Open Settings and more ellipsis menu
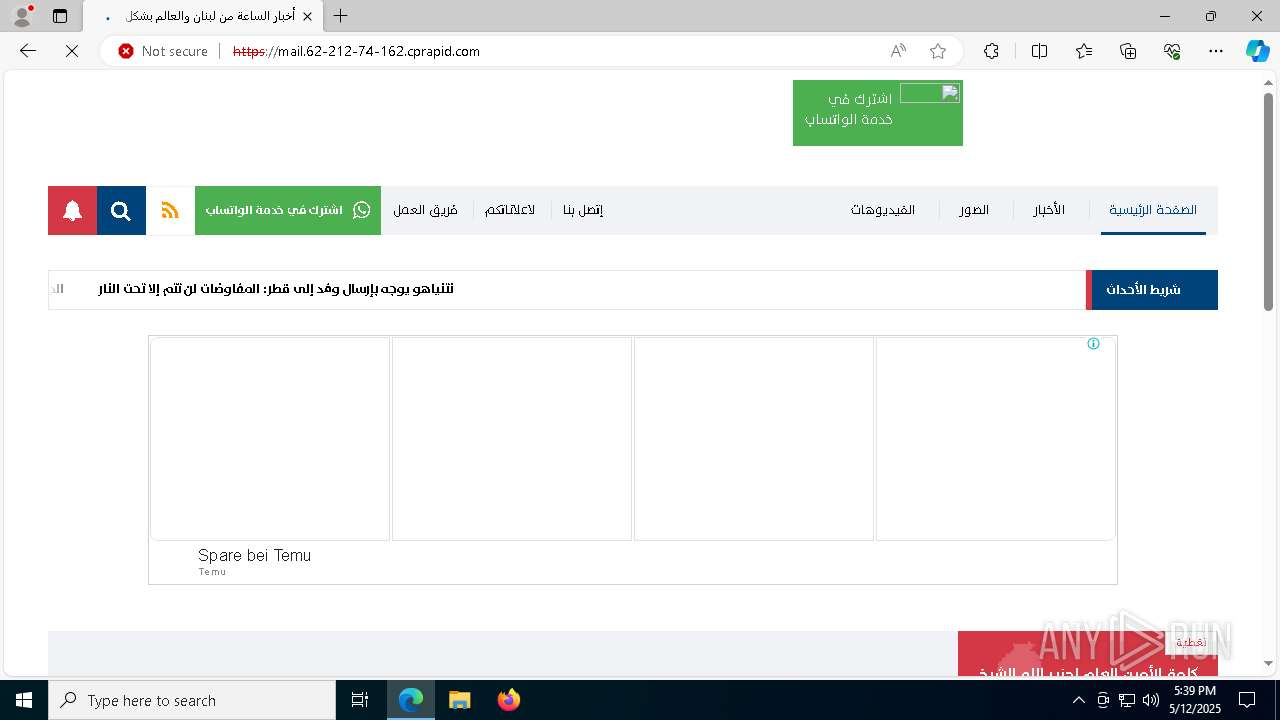1280x720 pixels. tap(1216, 51)
